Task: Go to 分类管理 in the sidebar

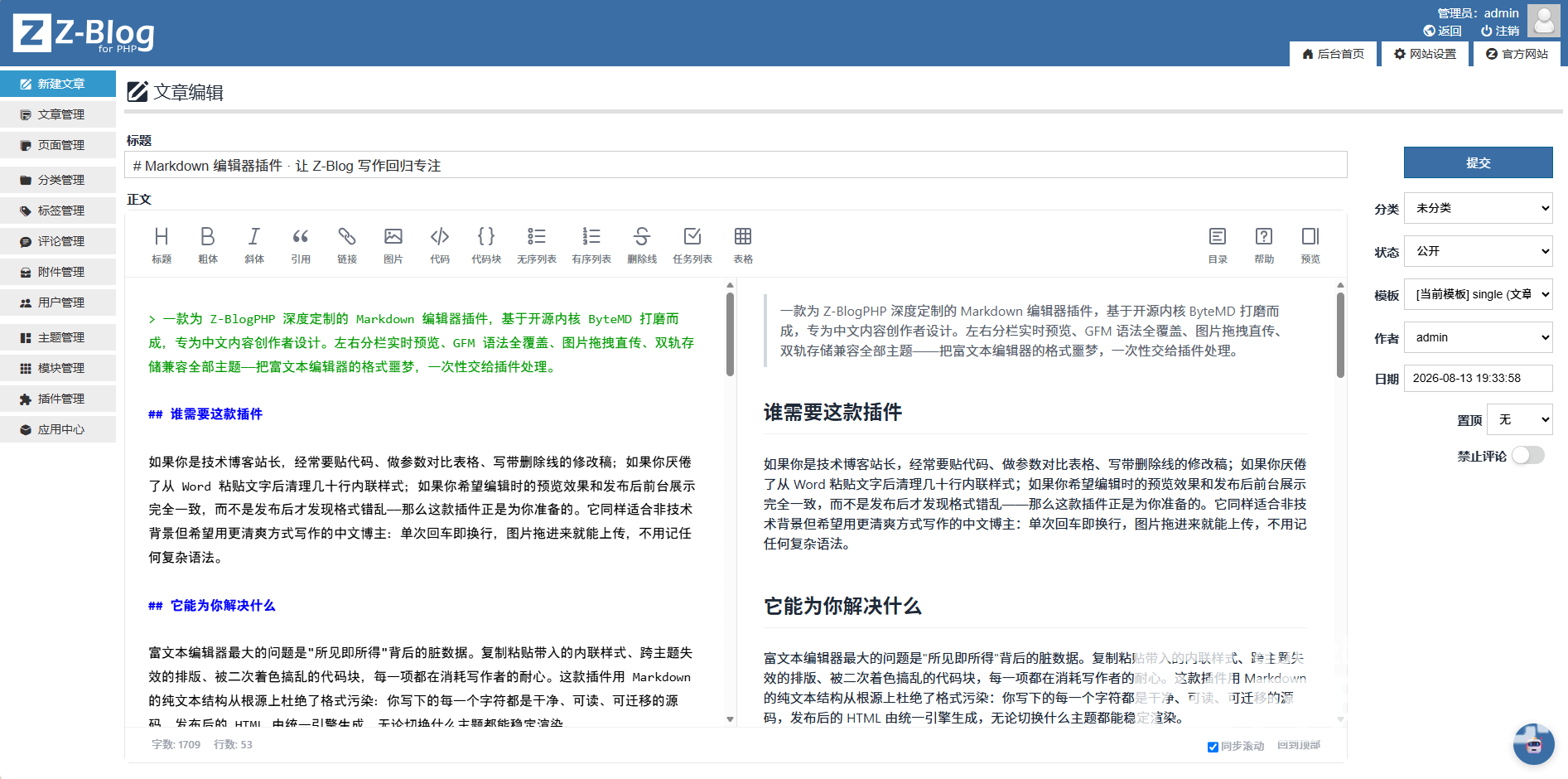Action: [58, 180]
